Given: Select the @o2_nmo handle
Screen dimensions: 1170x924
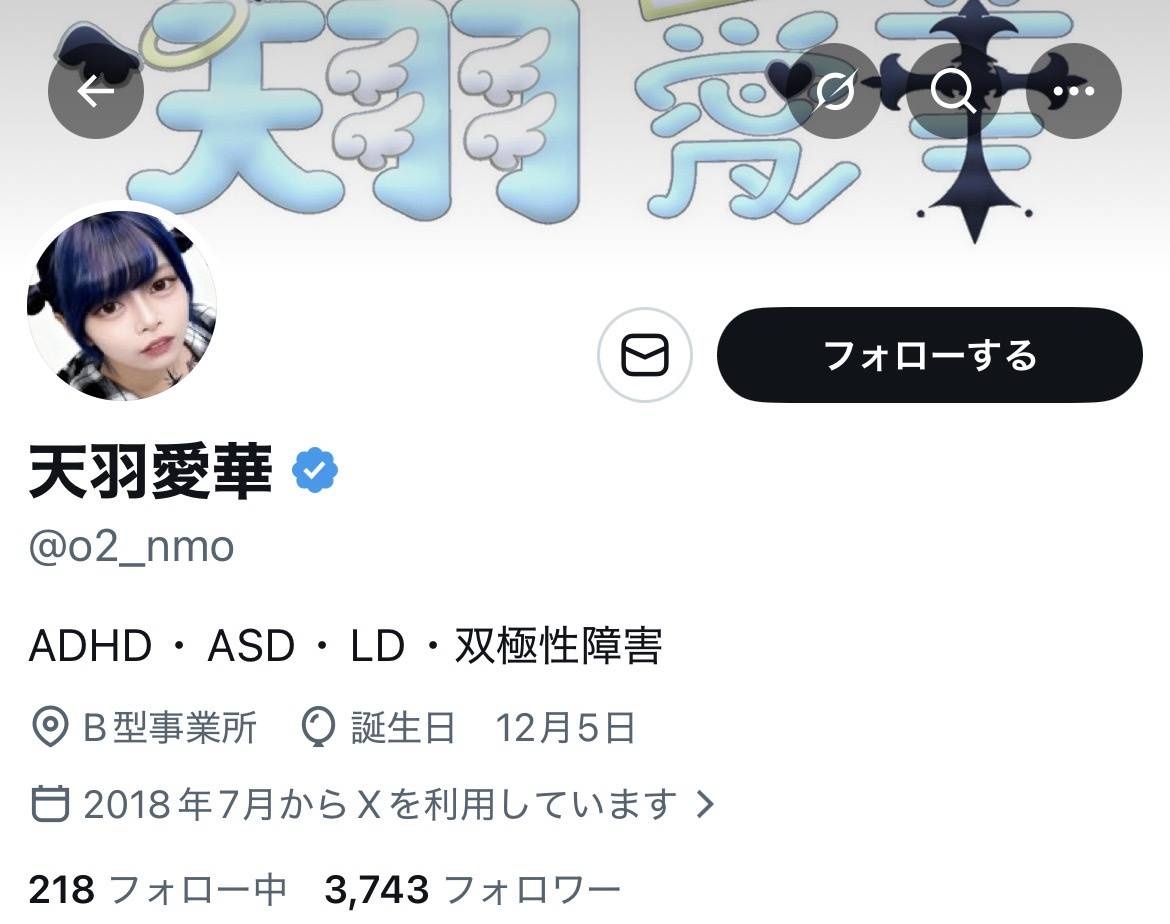Looking at the screenshot, I should [x=131, y=547].
